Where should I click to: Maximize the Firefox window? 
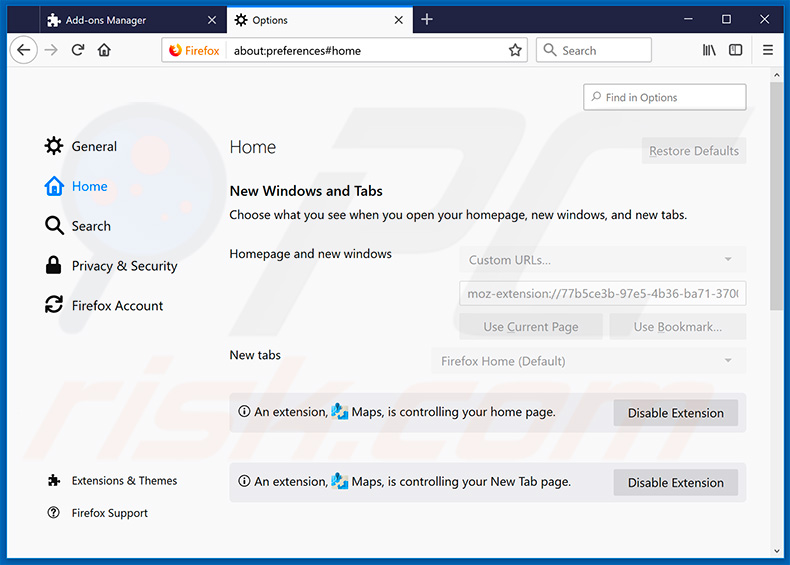(726, 19)
